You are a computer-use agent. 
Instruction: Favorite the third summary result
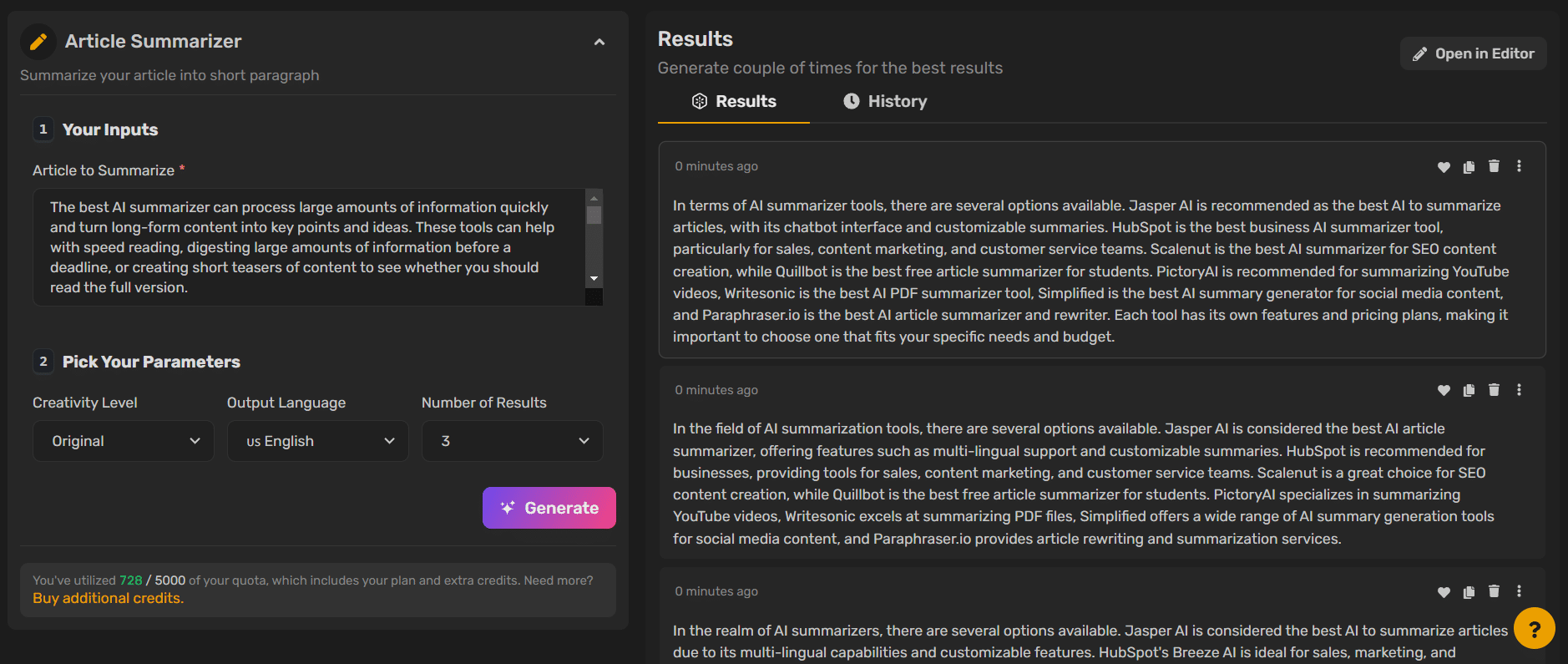coord(1444,591)
